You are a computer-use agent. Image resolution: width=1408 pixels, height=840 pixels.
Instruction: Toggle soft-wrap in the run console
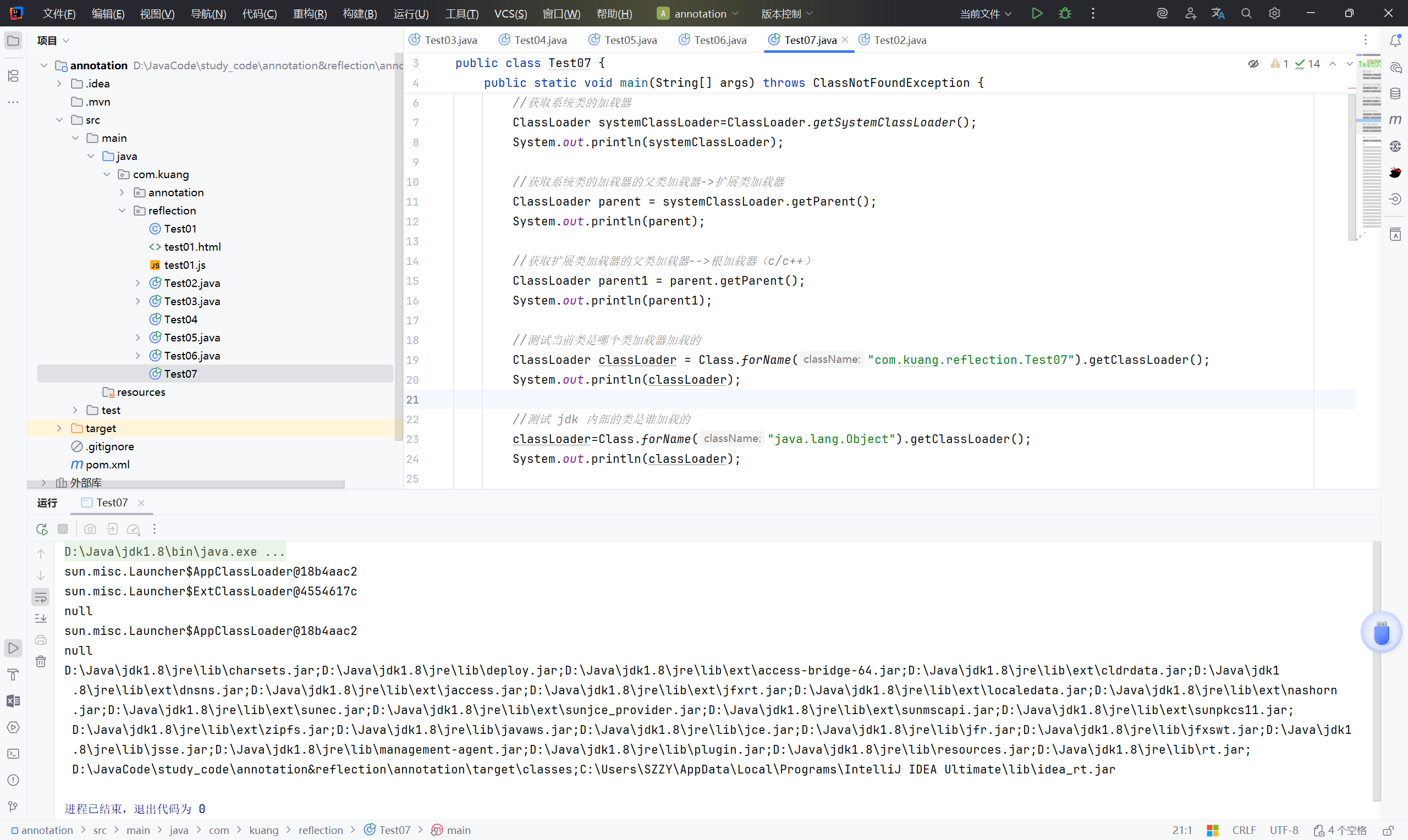pyautogui.click(x=41, y=597)
